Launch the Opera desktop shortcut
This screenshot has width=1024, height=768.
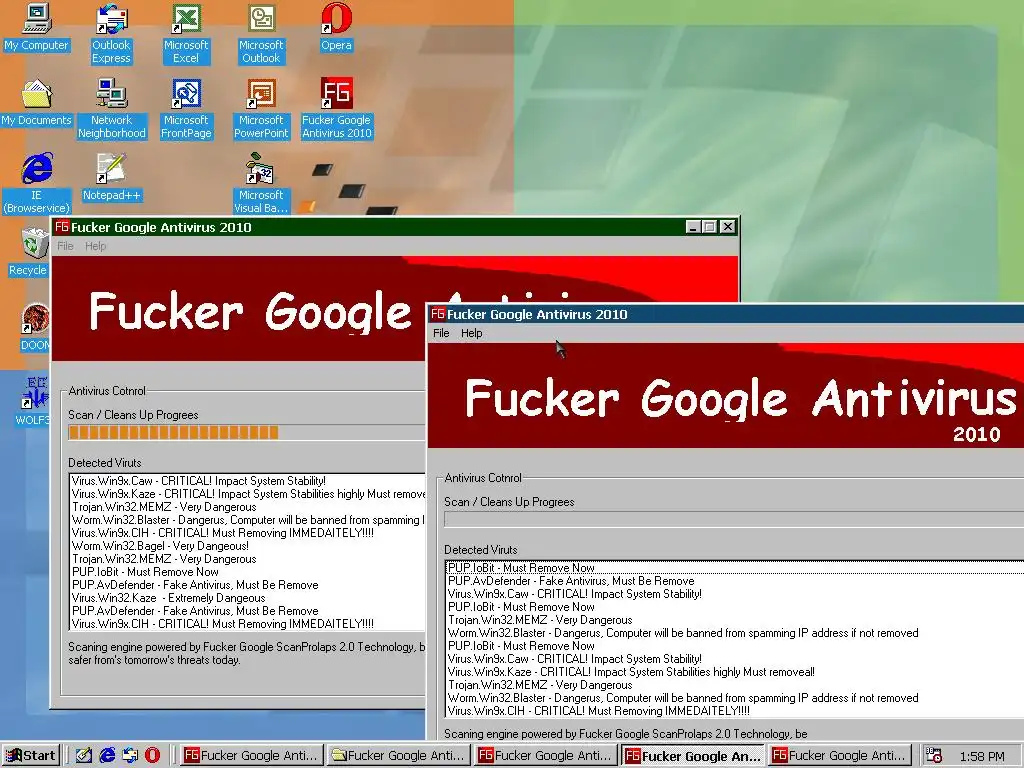tap(336, 28)
